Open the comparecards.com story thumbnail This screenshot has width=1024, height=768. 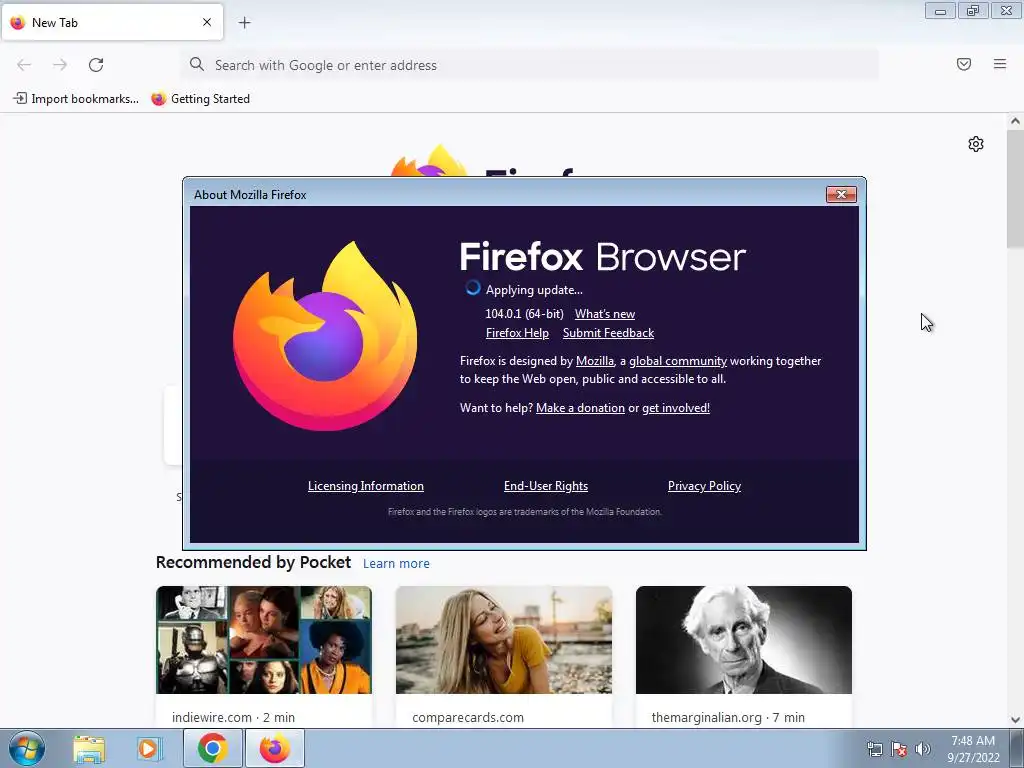(x=504, y=640)
